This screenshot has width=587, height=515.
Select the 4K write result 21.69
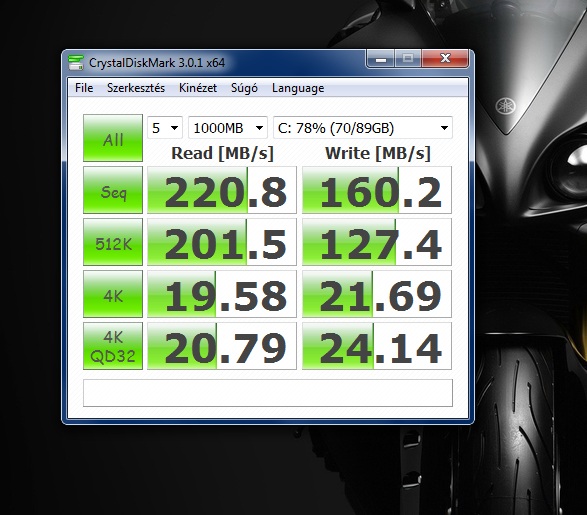[x=377, y=294]
